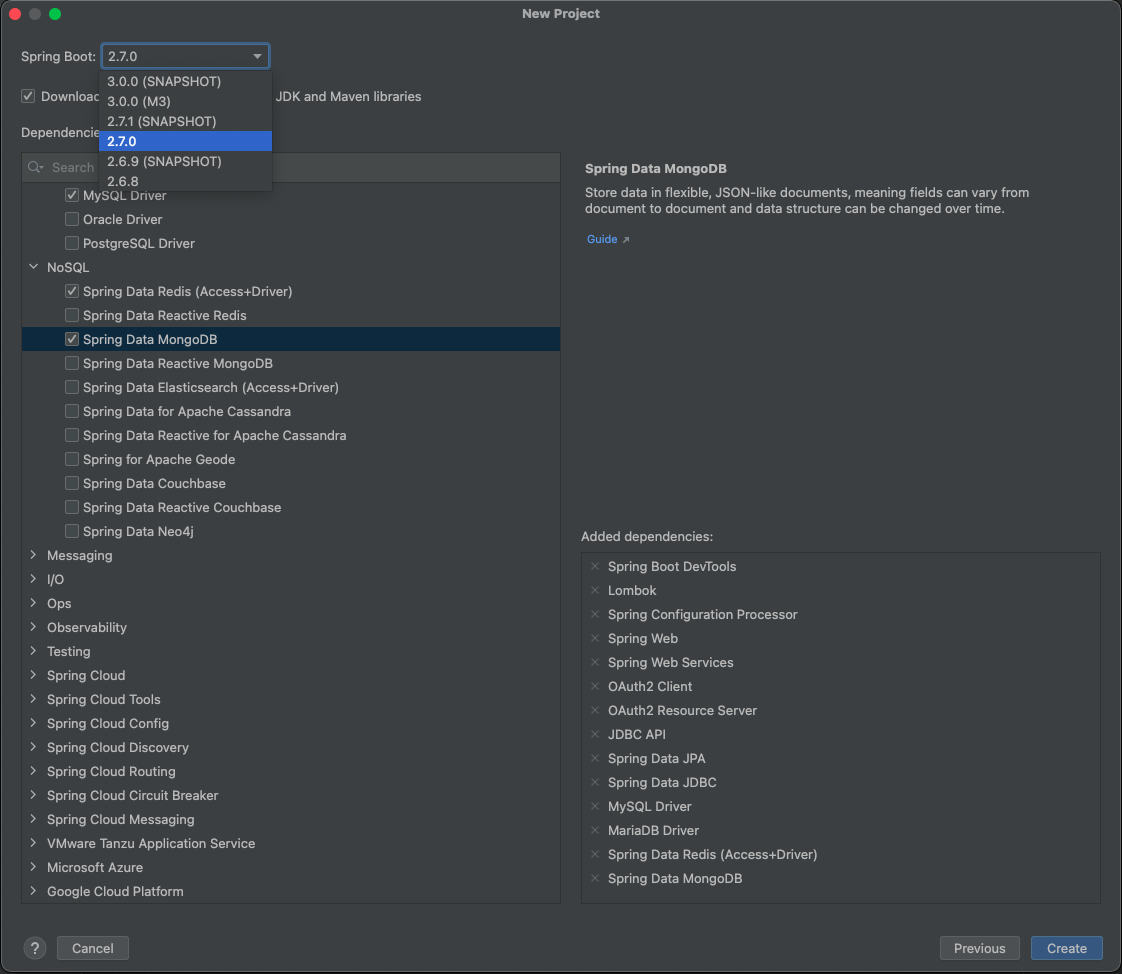This screenshot has width=1122, height=974.
Task: Expand the Microsoft Azure category
Action: click(34, 867)
